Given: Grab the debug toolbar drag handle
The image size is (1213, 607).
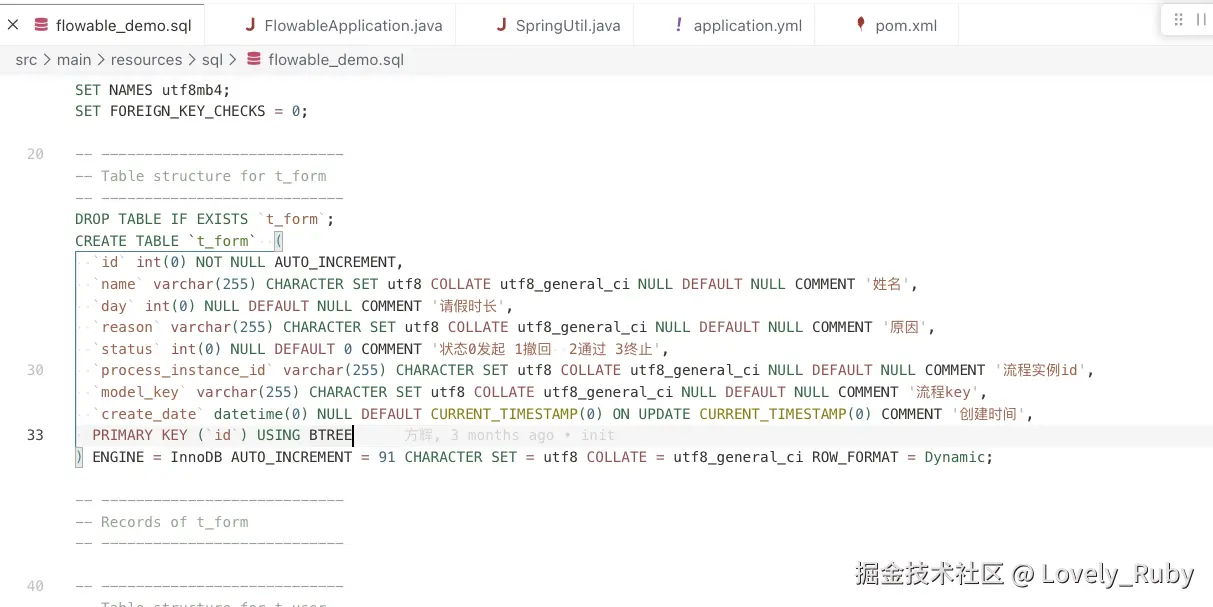Looking at the screenshot, I should point(1179,20).
